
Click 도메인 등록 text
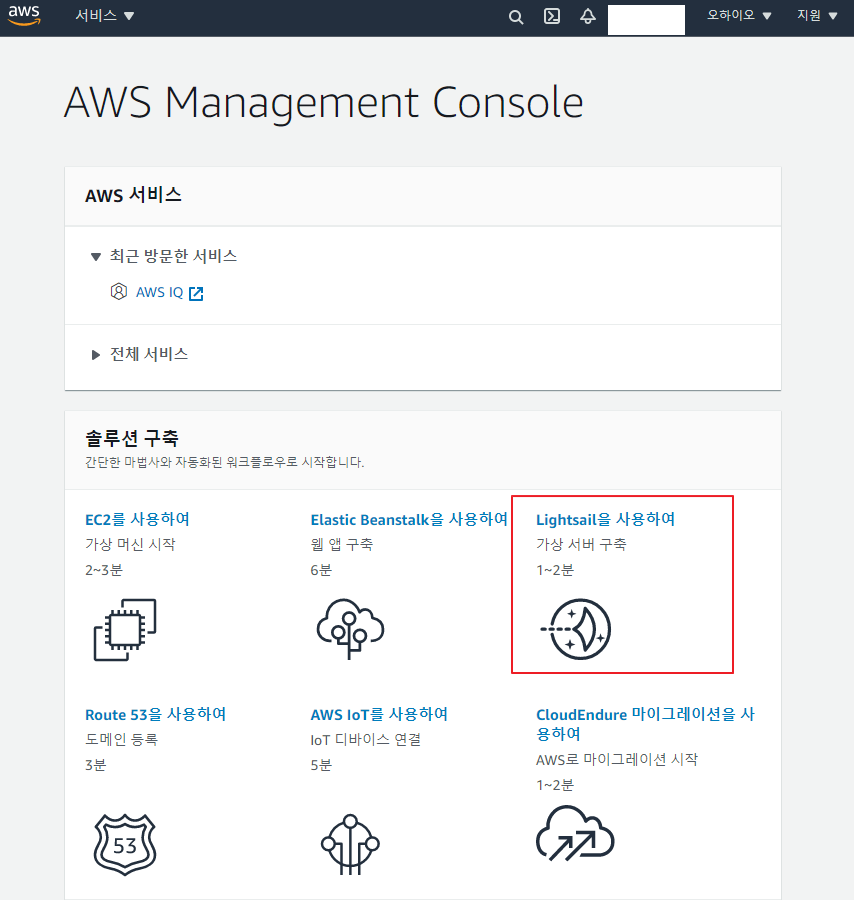click(x=121, y=739)
